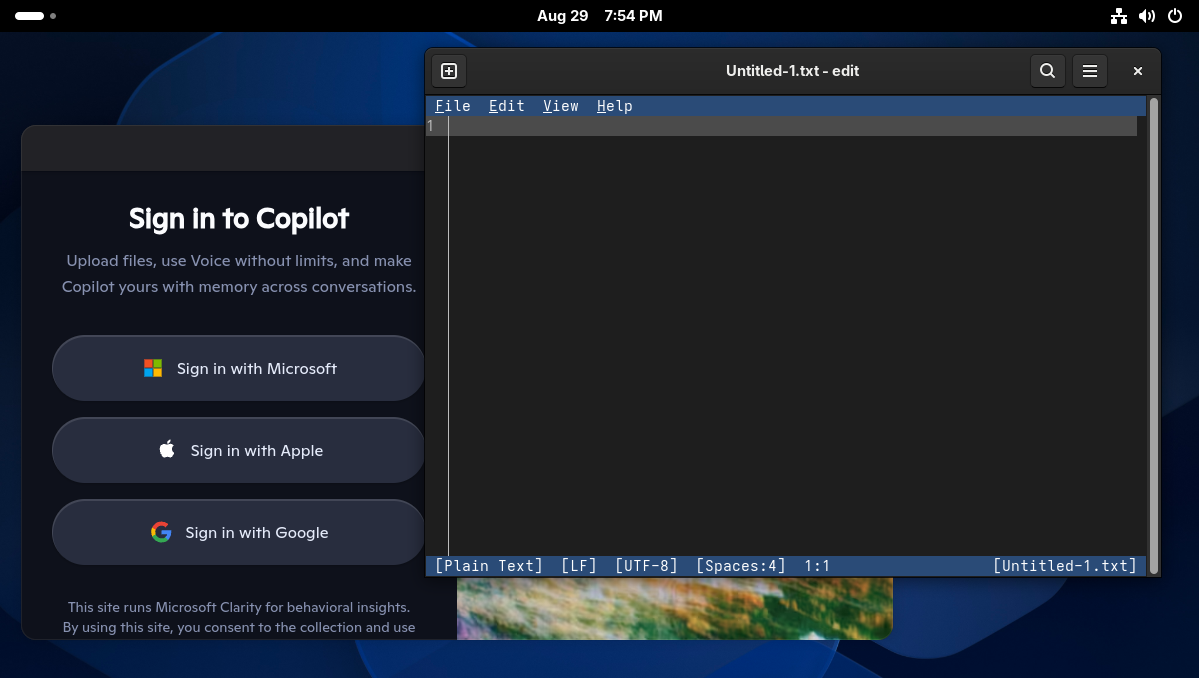The width and height of the screenshot is (1199, 678).
Task: Click the [Plain Text] language indicator
Action: pyautogui.click(x=489, y=566)
